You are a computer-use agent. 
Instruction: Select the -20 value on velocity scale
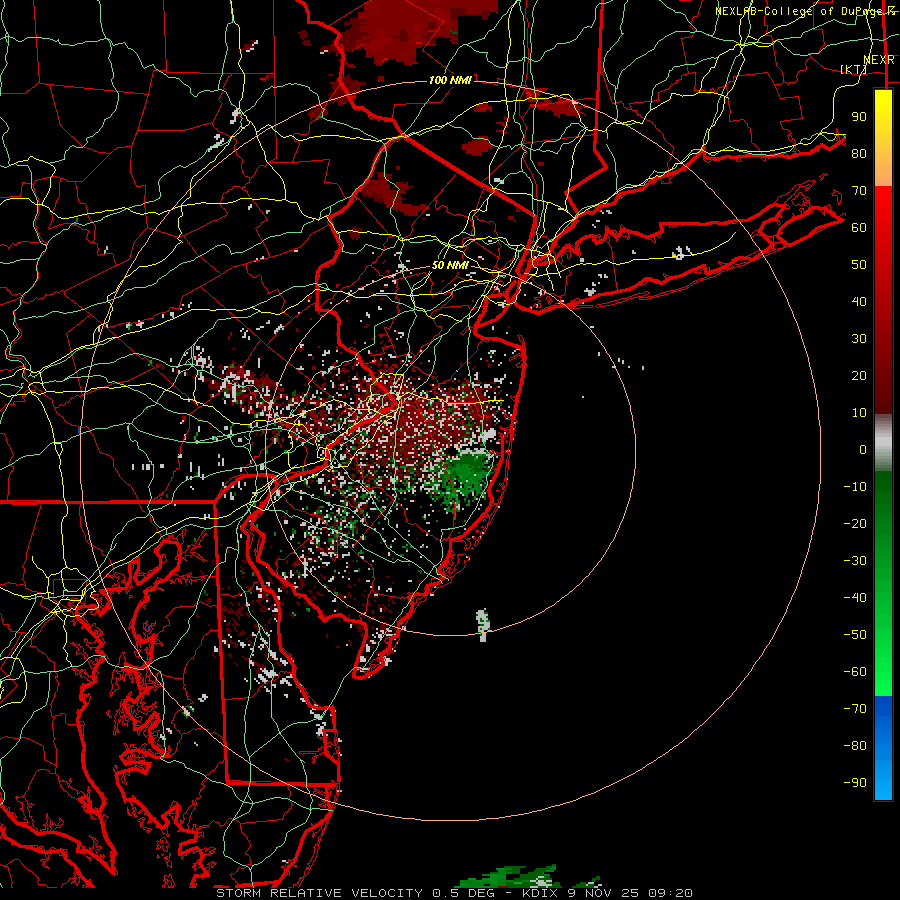[855, 523]
